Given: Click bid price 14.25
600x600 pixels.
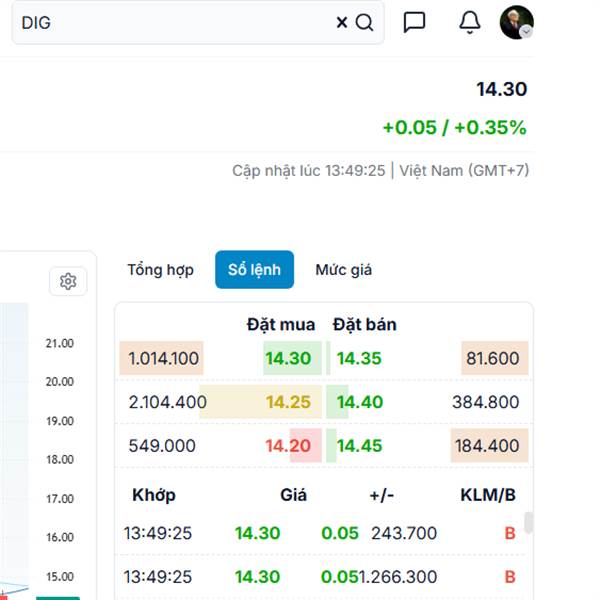Looking at the screenshot, I should (x=288, y=402).
